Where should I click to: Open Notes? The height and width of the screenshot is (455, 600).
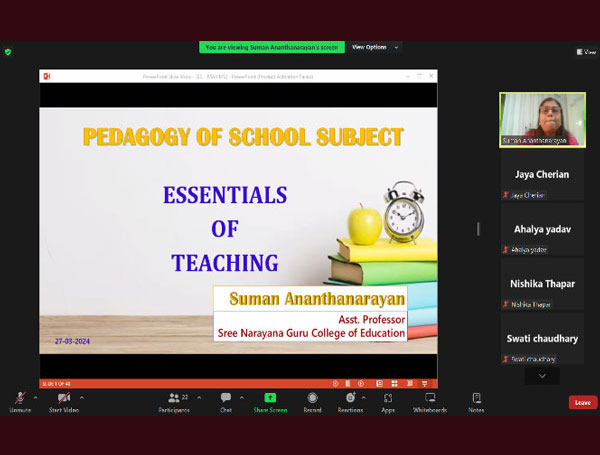tap(476, 402)
